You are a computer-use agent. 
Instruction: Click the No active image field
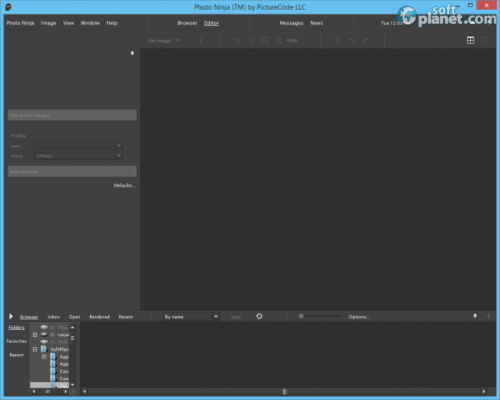tap(72, 115)
